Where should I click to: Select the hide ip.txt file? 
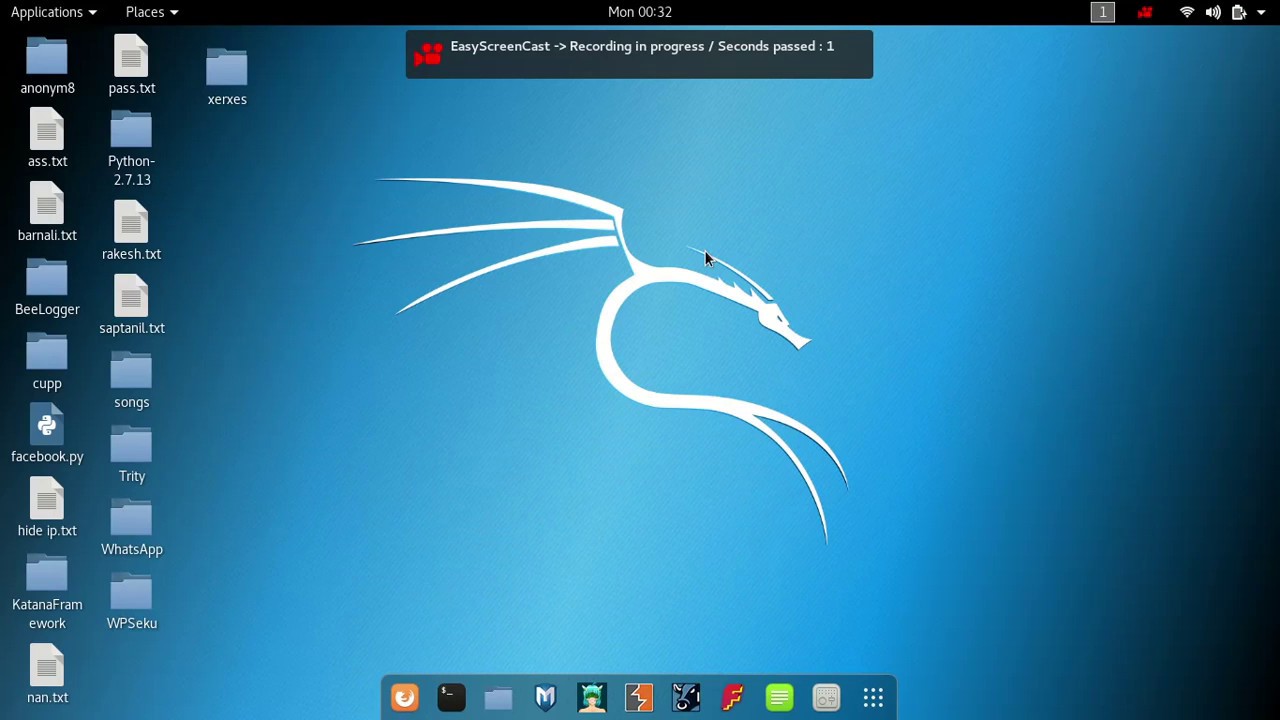[x=47, y=509]
